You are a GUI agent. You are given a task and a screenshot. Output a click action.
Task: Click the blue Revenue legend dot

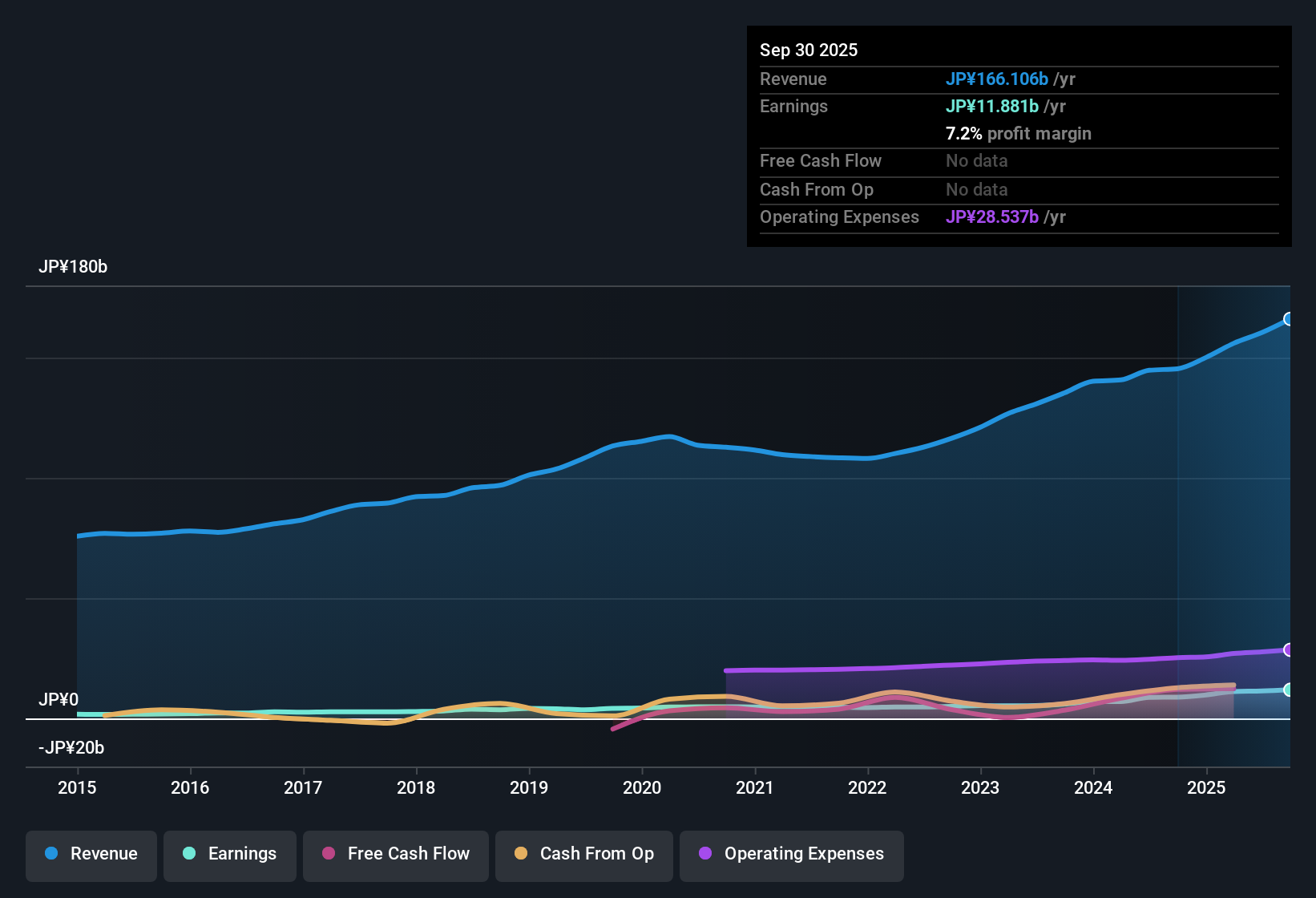[51, 854]
